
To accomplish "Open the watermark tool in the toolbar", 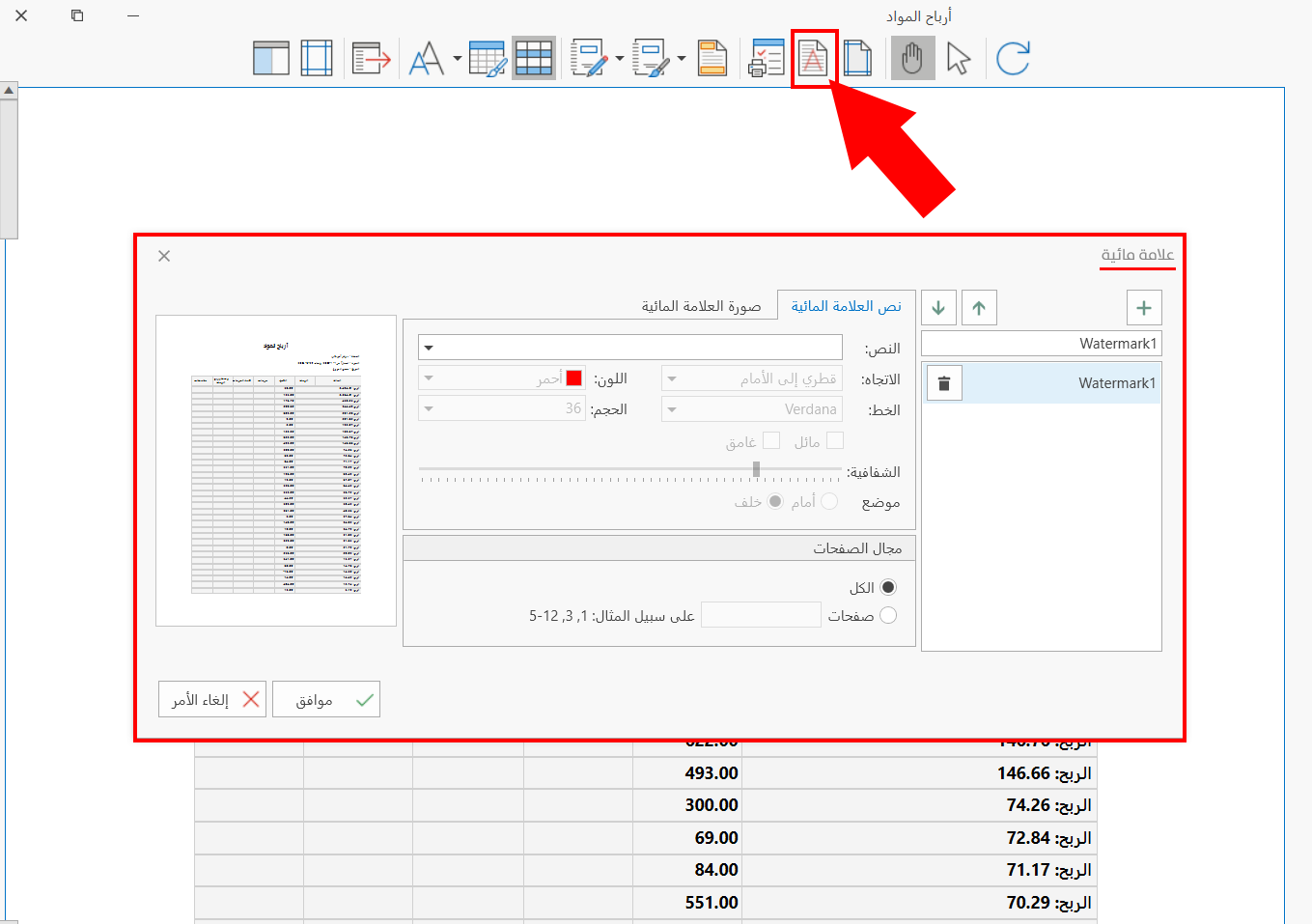I will click(x=813, y=59).
